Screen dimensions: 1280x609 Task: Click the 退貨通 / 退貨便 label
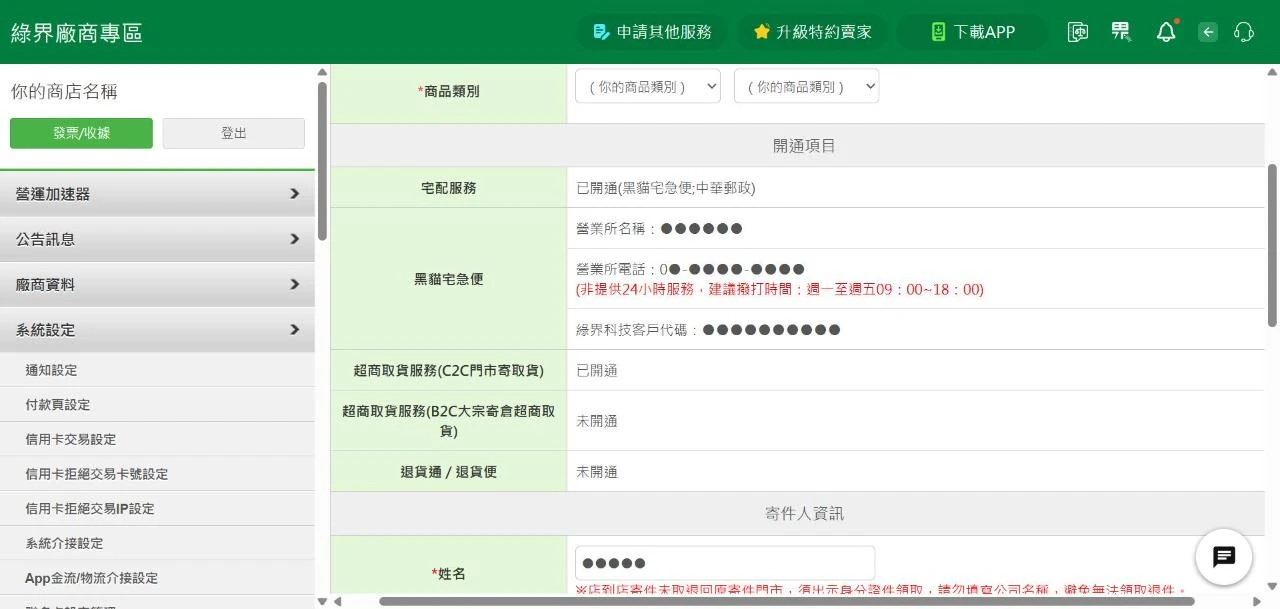449,472
